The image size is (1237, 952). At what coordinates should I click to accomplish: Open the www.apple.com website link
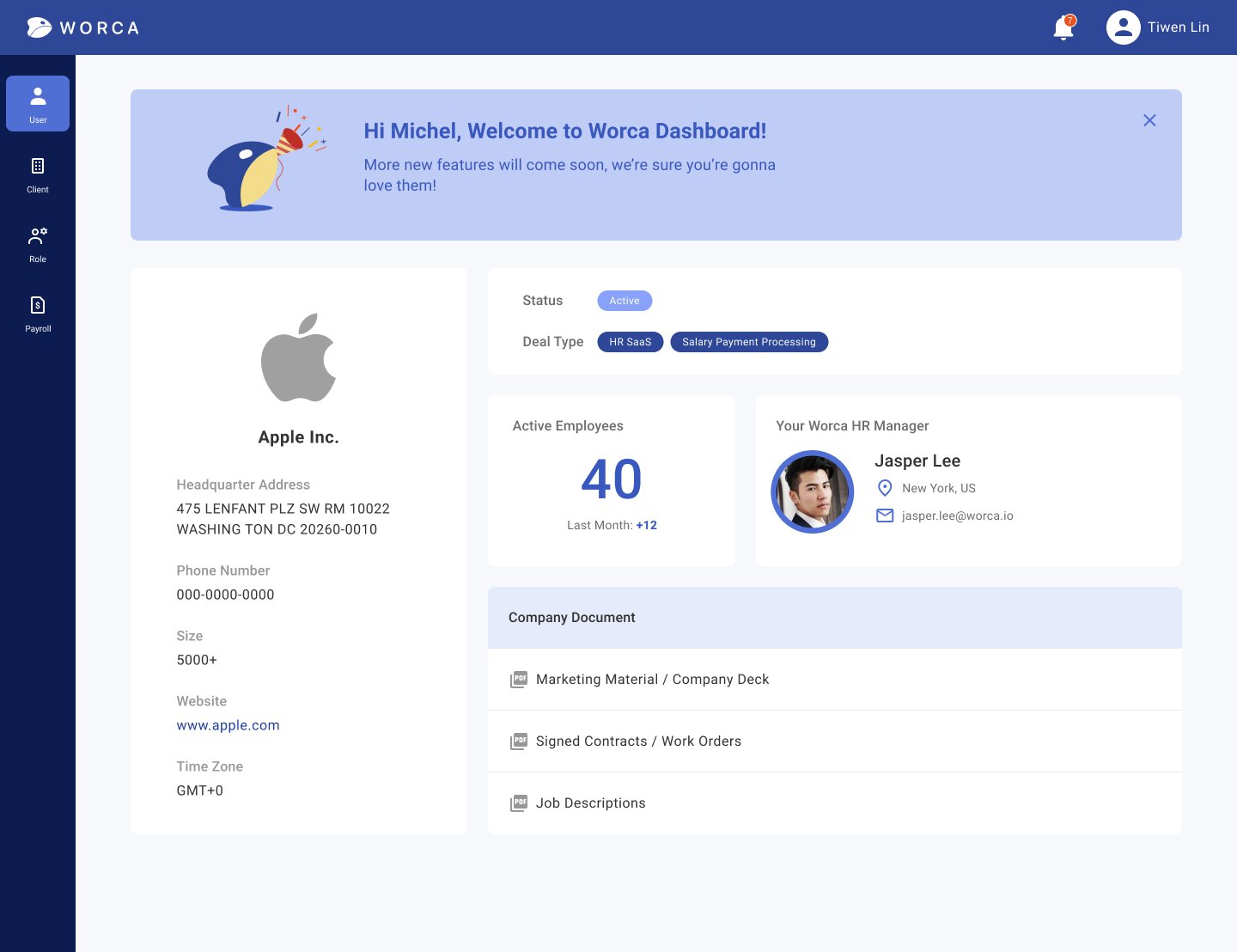point(229,725)
